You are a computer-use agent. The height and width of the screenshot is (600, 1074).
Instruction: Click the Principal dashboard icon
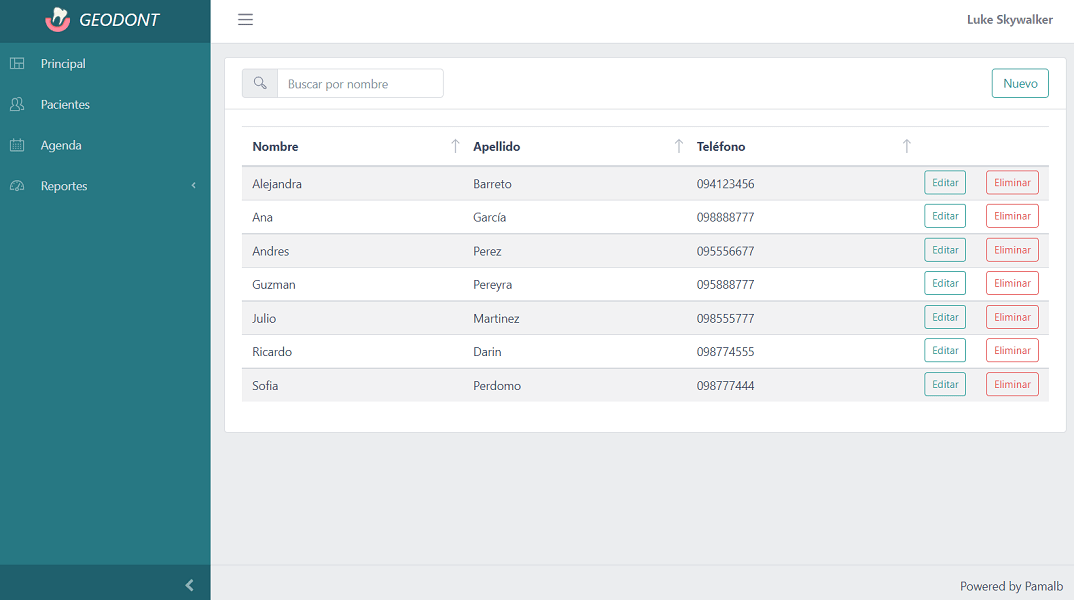(x=17, y=64)
